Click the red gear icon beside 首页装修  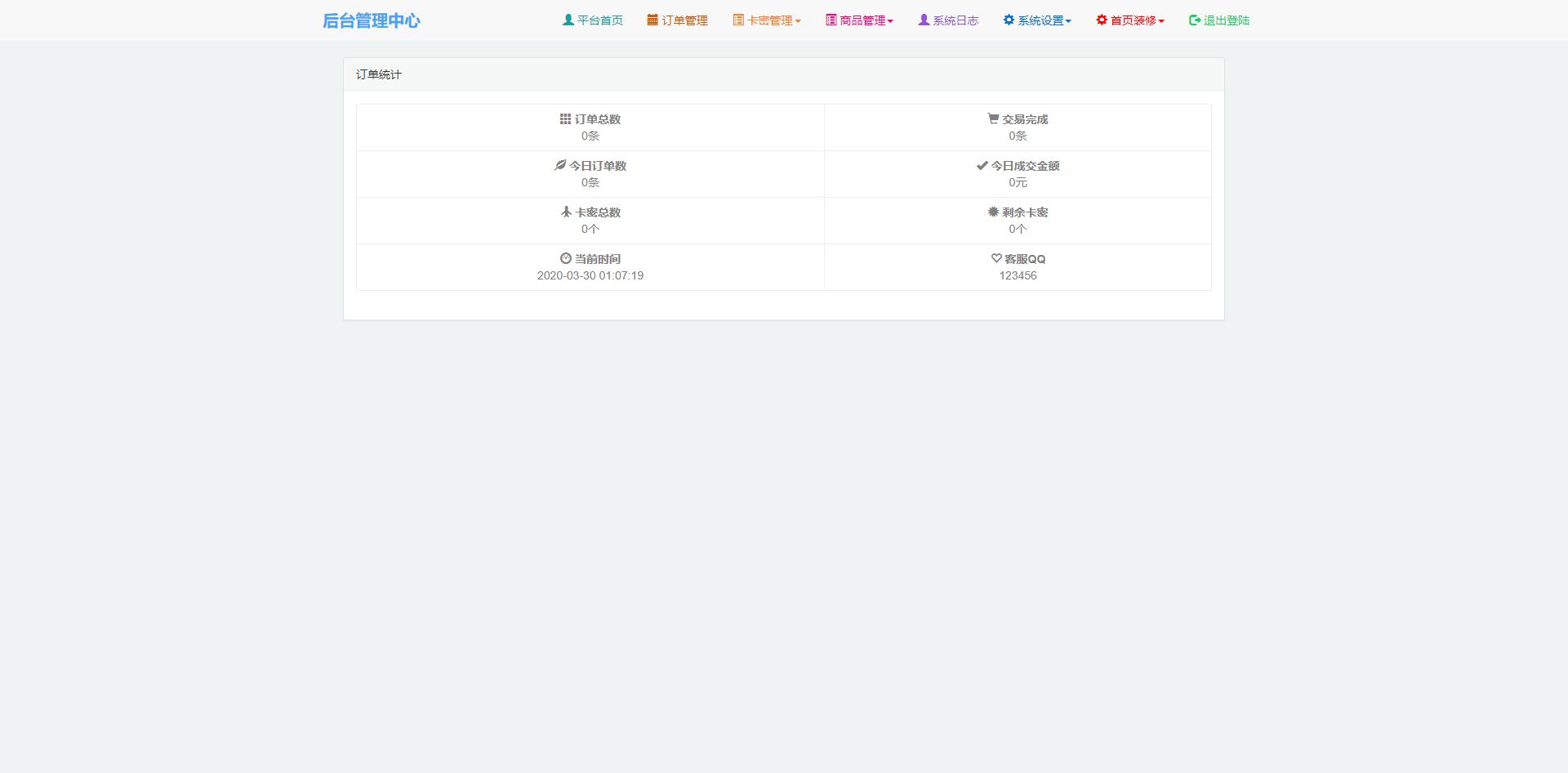1100,20
